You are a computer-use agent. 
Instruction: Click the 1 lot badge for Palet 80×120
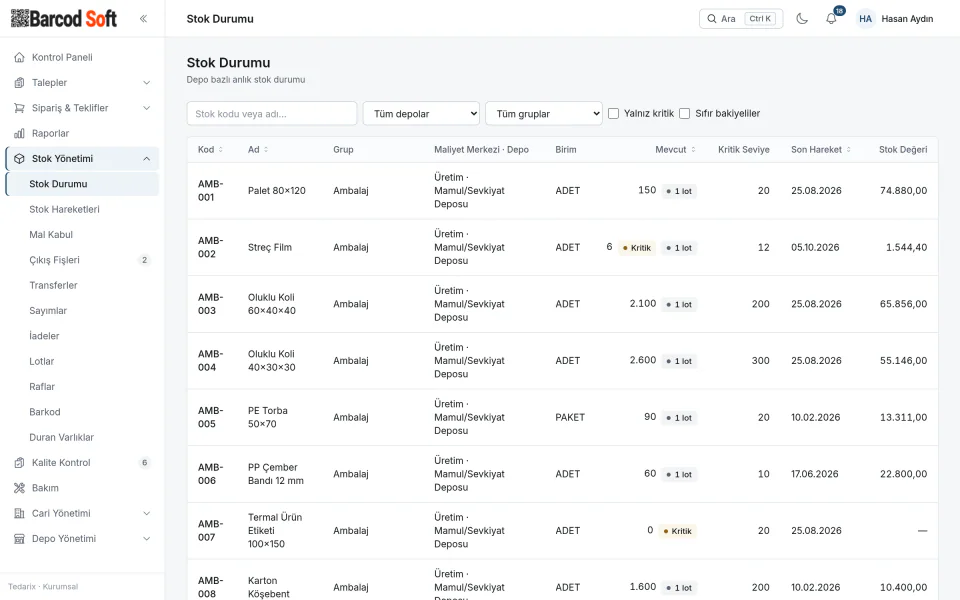click(679, 191)
